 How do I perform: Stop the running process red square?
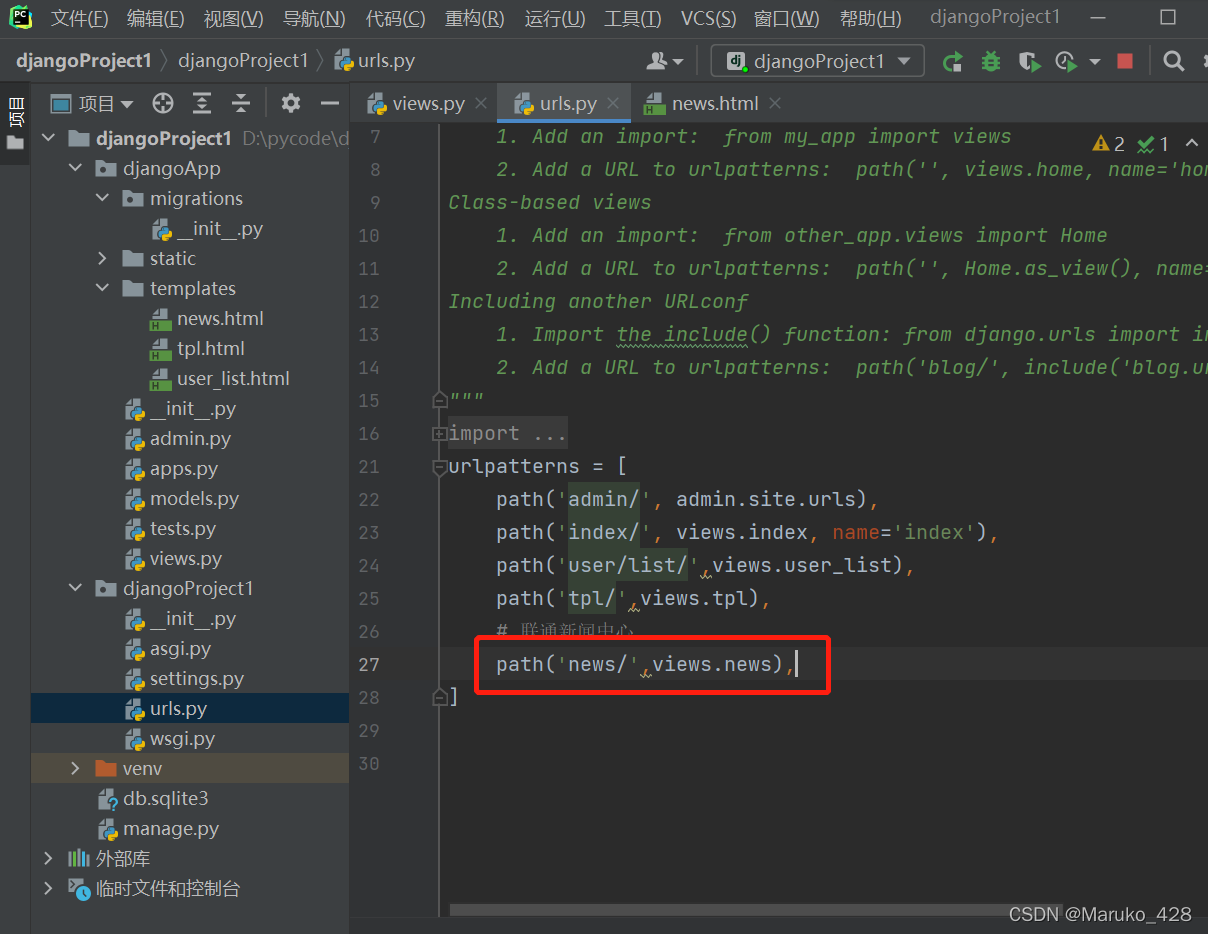1125,61
